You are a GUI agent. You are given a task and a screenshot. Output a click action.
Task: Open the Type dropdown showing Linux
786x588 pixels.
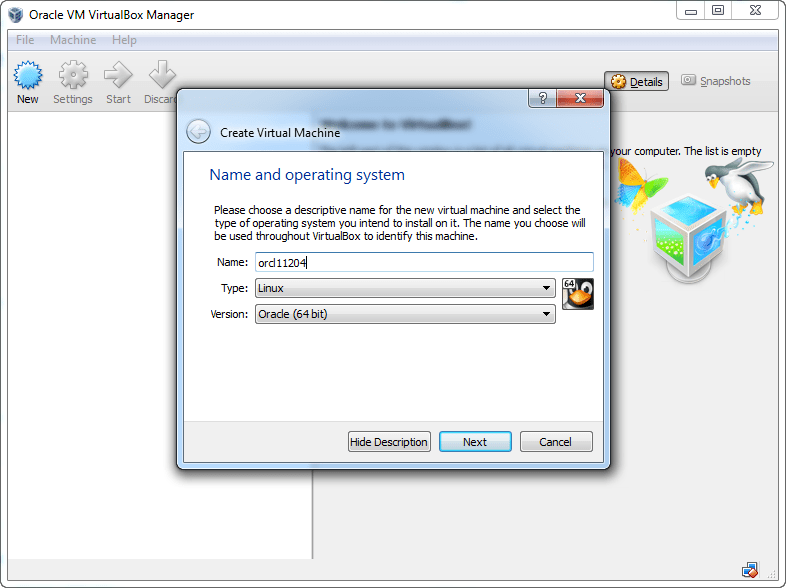[x=405, y=288]
